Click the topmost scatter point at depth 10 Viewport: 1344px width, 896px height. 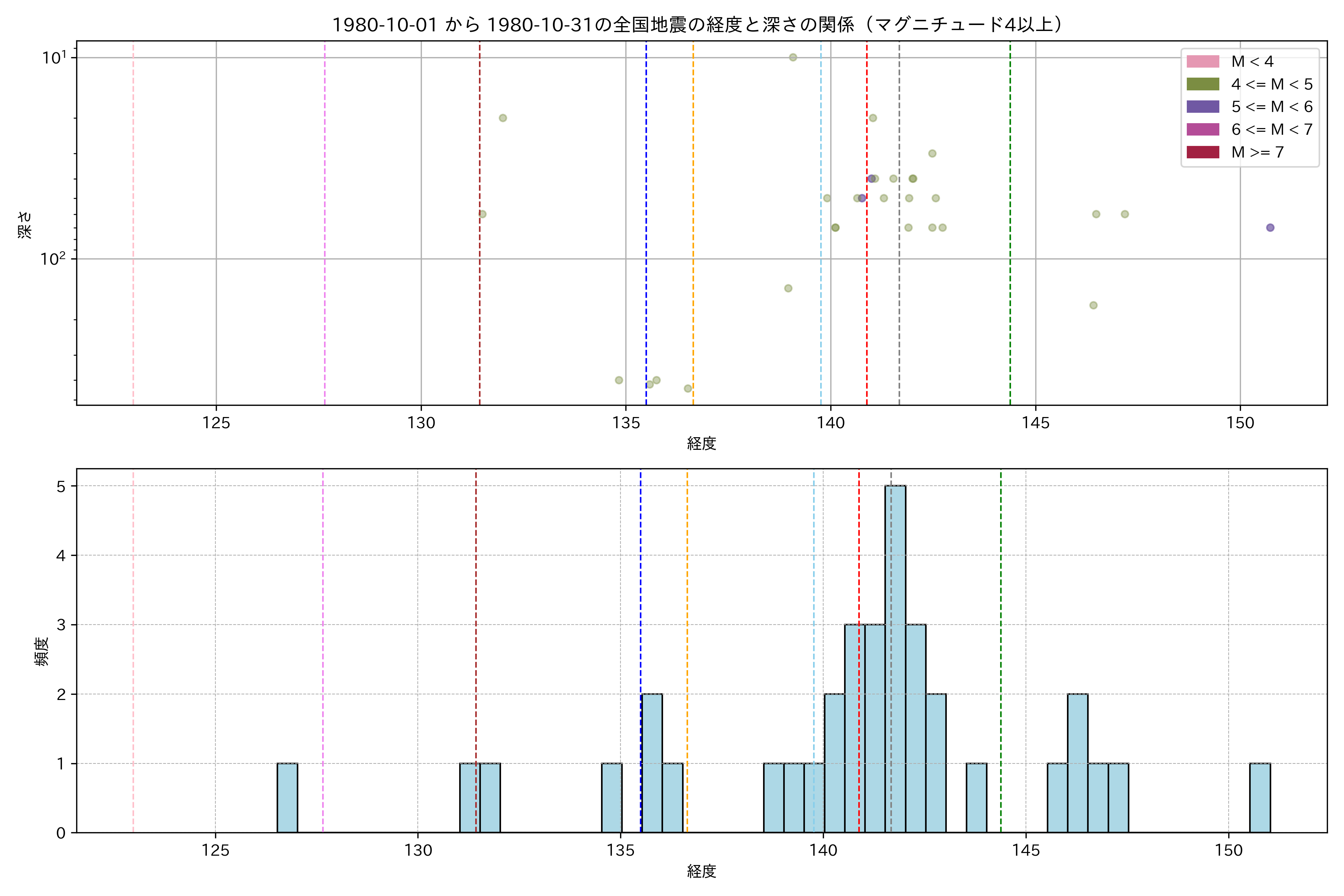(793, 57)
